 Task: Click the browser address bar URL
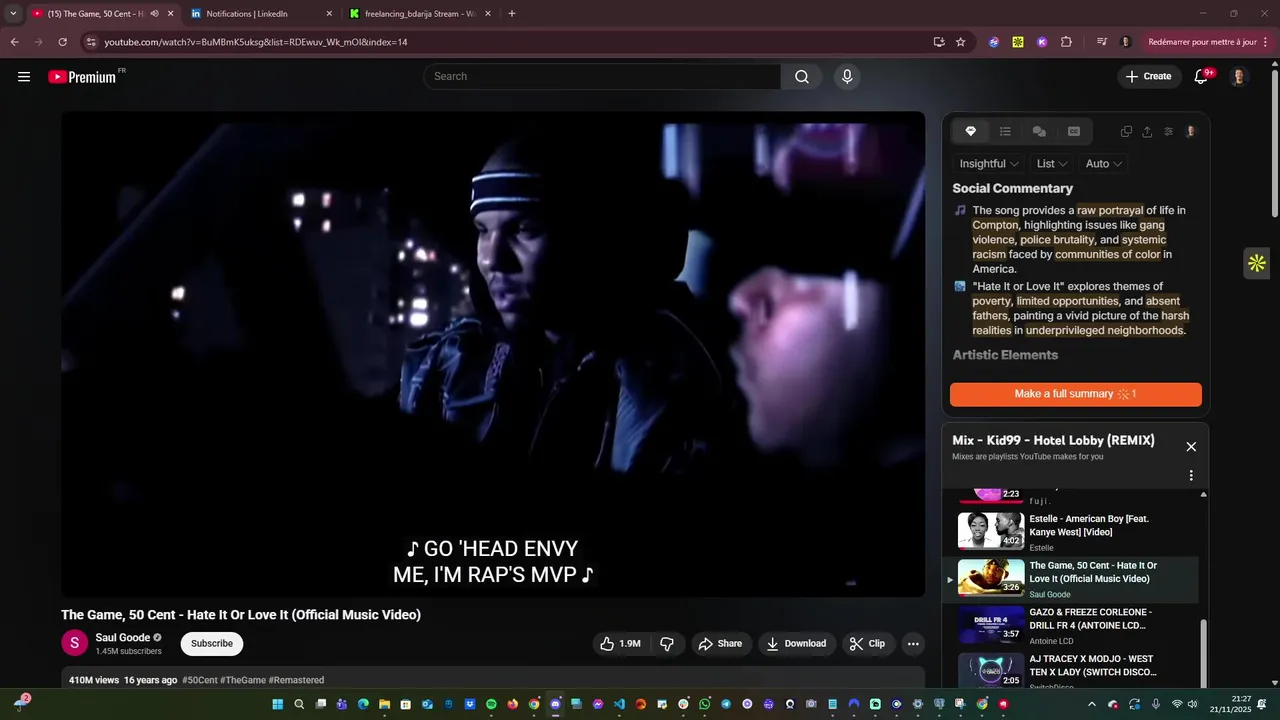click(x=256, y=42)
